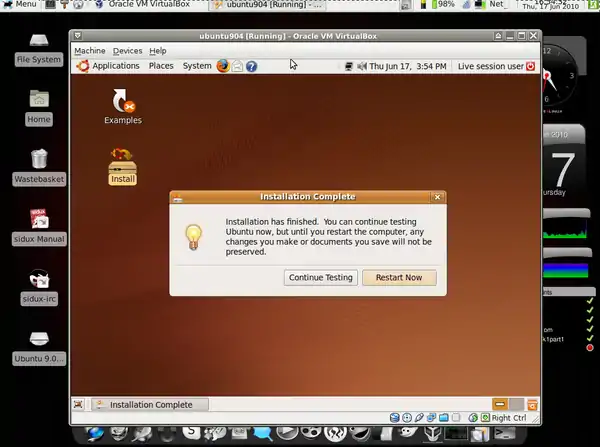Screen dimensions: 600x447
Task: Expand the Ubuntu Applications menu
Action: click(x=115, y=66)
